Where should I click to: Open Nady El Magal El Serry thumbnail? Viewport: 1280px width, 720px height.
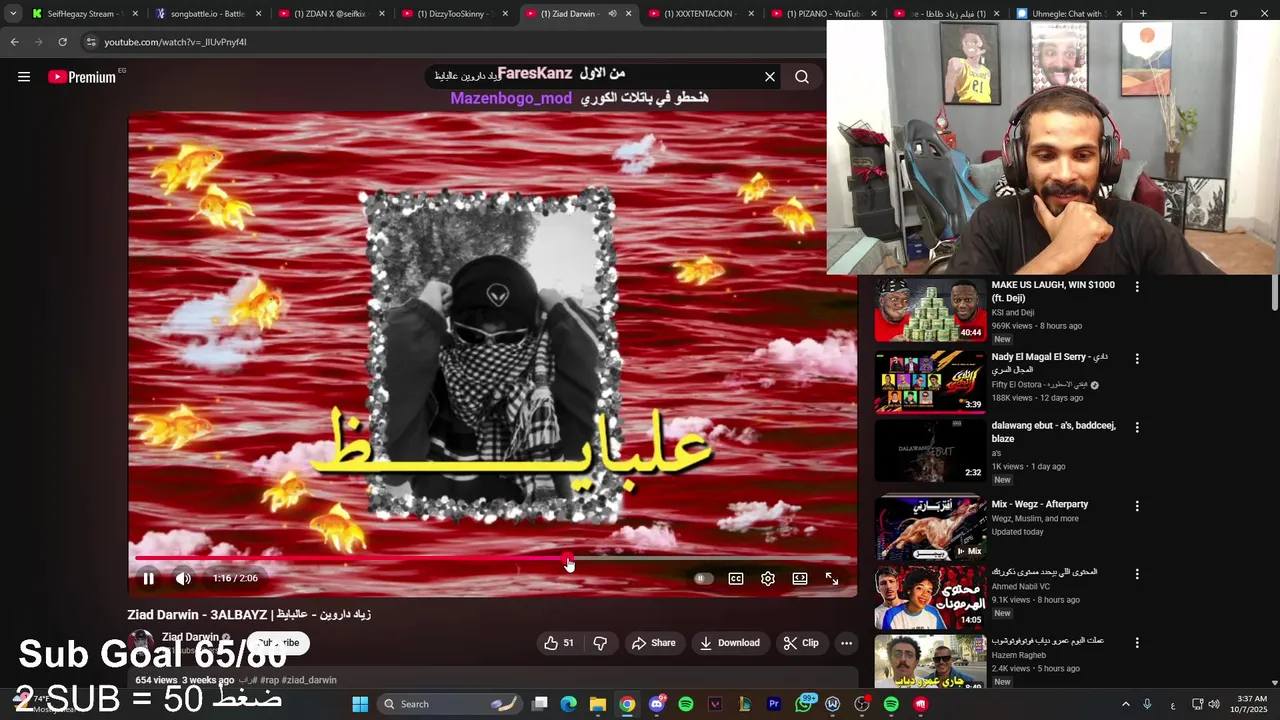point(930,381)
